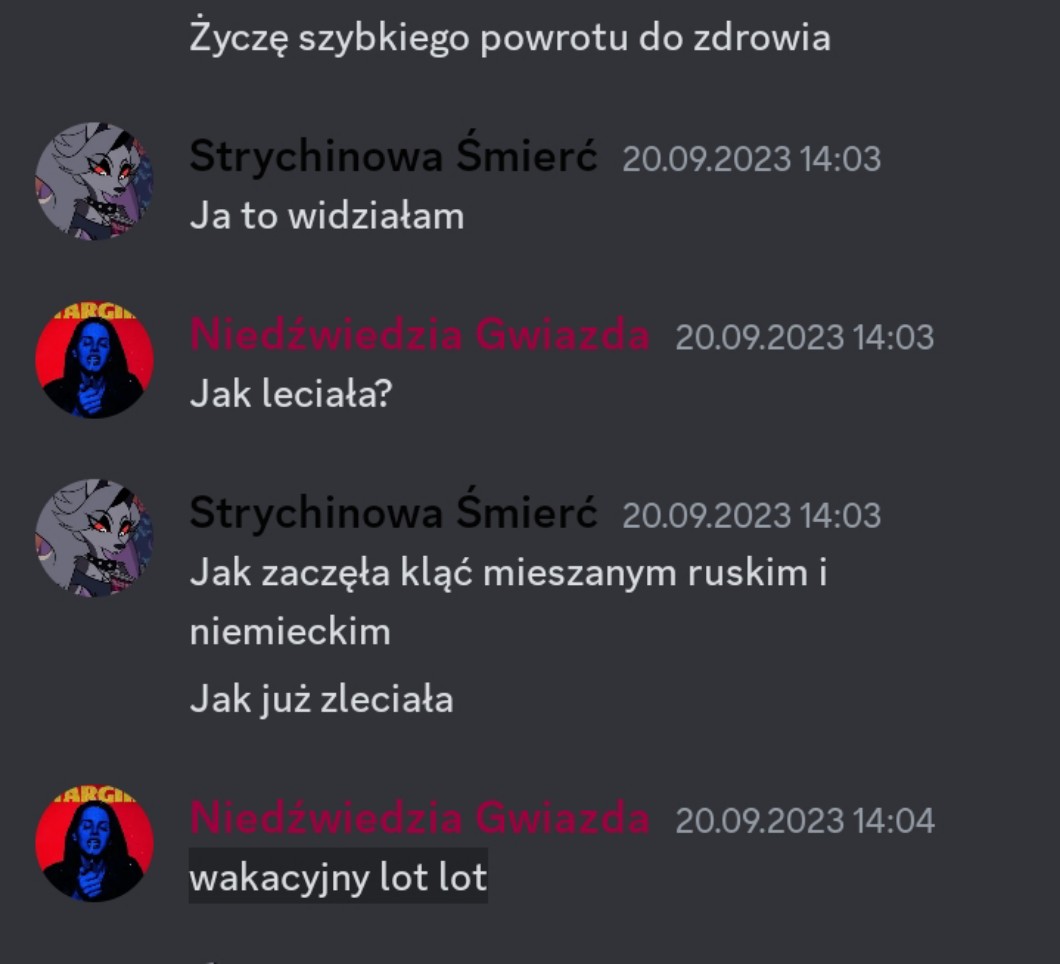Click Niedźwiedzia Gwiazda avatar beside 'wakacyjny lot lot'

pos(94,843)
